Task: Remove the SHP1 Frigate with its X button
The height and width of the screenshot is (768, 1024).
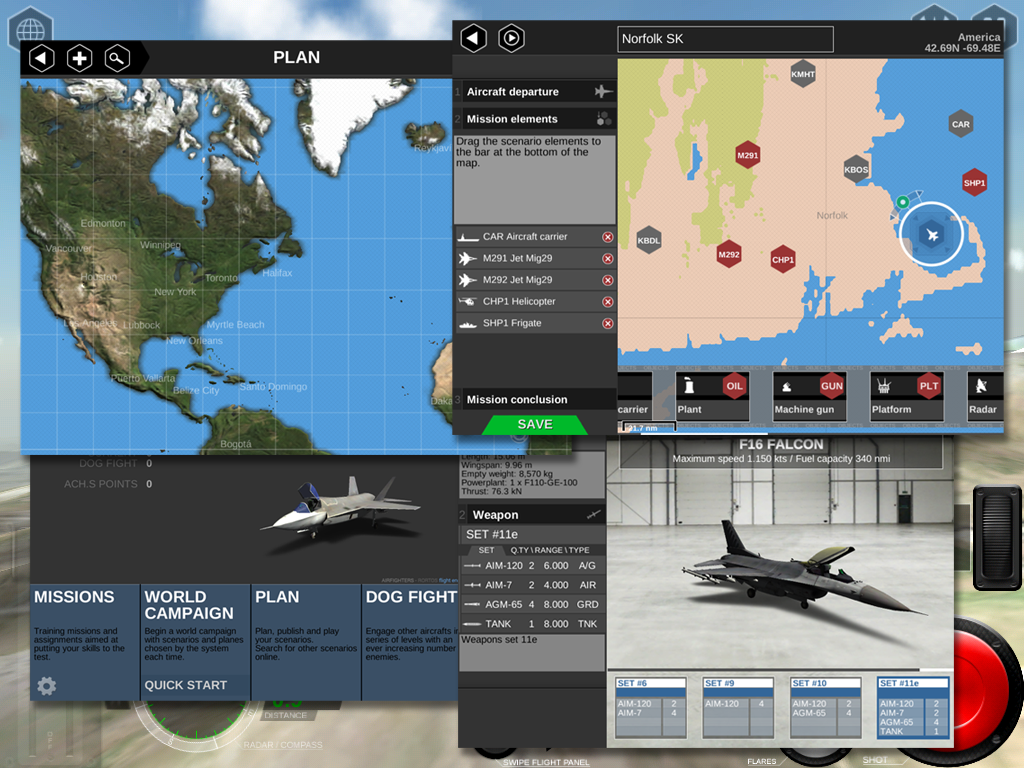Action: (610, 322)
